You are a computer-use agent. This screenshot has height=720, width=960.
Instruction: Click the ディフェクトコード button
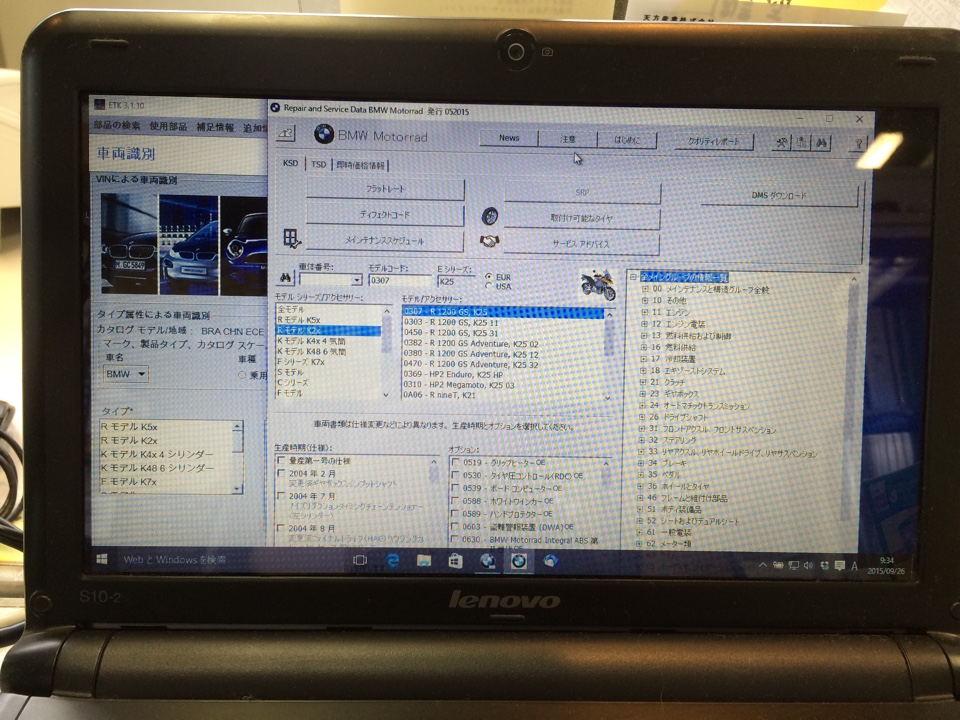tap(385, 214)
